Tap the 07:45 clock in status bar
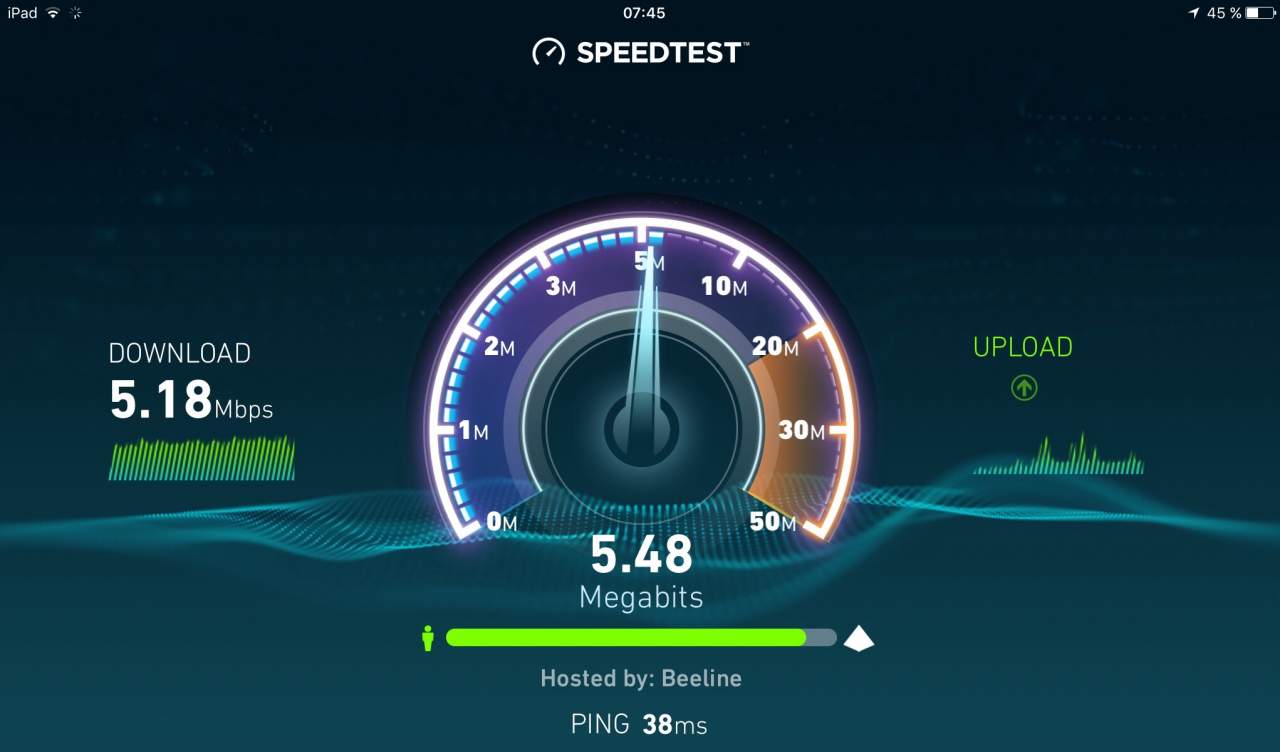 click(x=643, y=13)
